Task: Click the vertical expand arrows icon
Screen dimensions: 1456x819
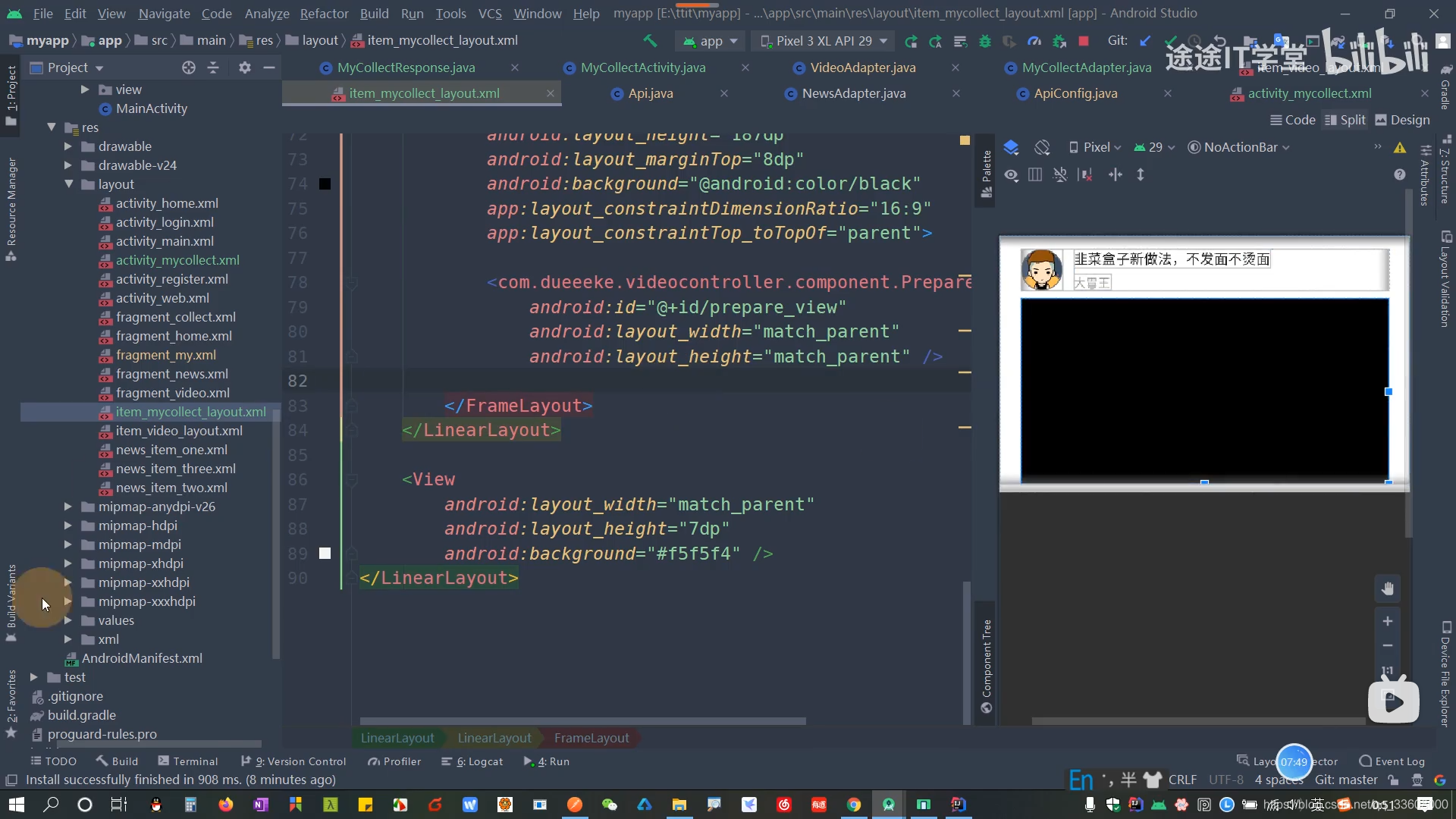Action: (x=1141, y=175)
